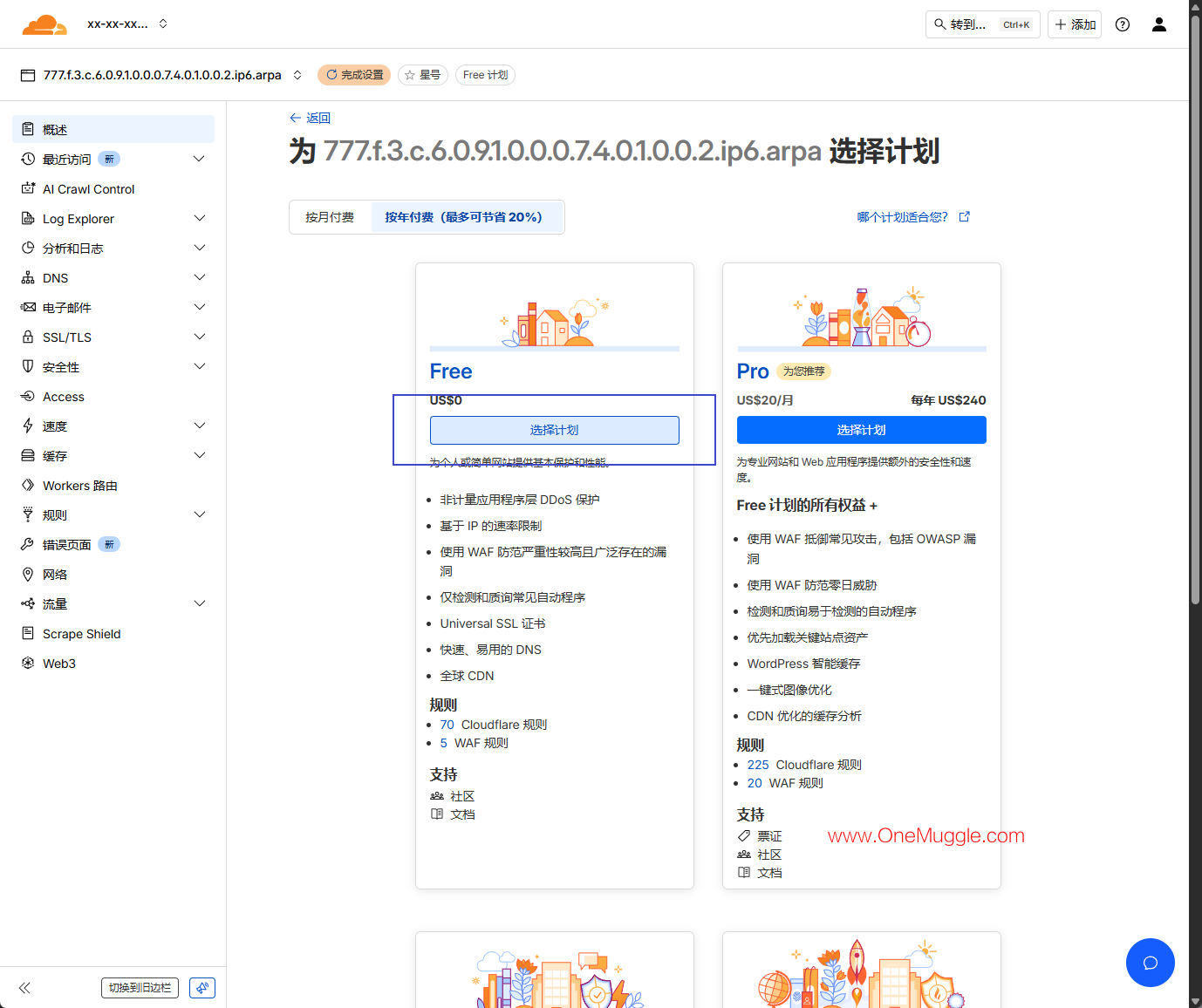This screenshot has height=1008, width=1202.
Task: Expand the 速度 sidebar section
Action: [x=199, y=426]
